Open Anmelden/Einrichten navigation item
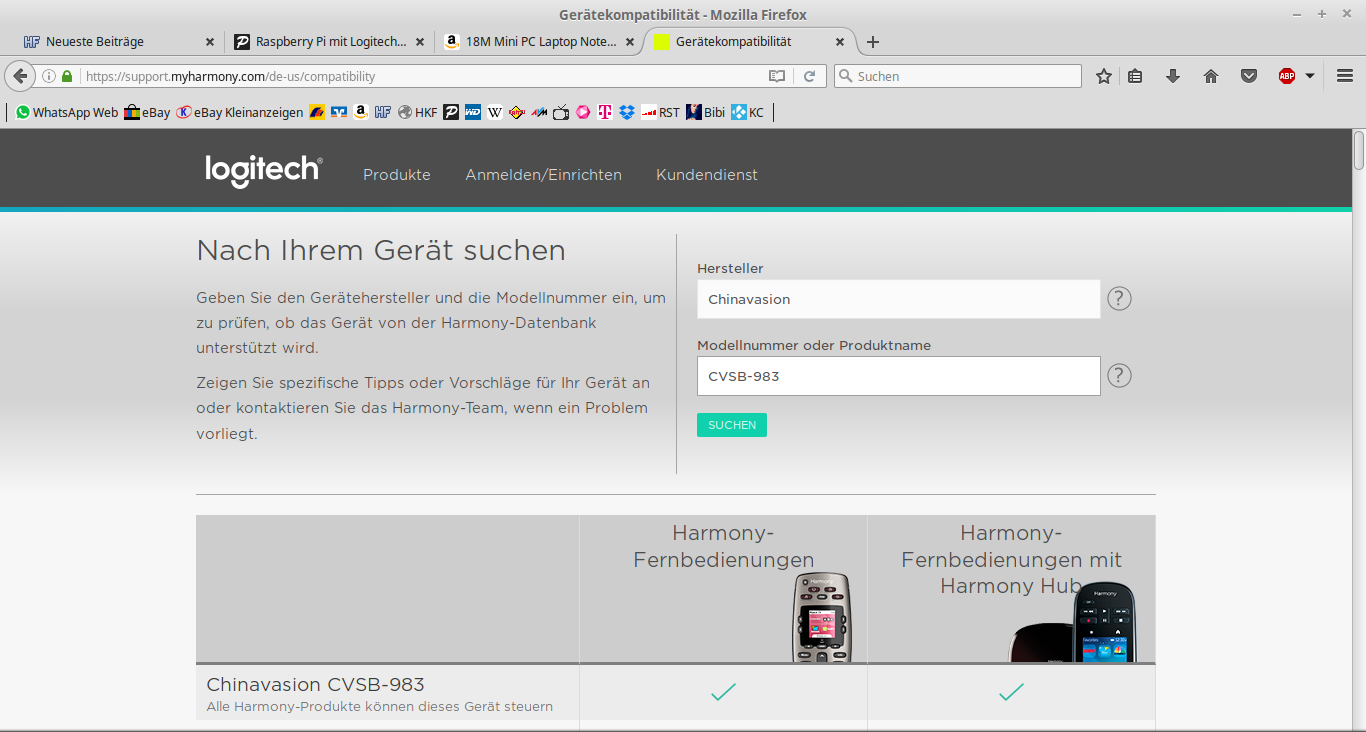This screenshot has height=732, width=1366. [543, 175]
